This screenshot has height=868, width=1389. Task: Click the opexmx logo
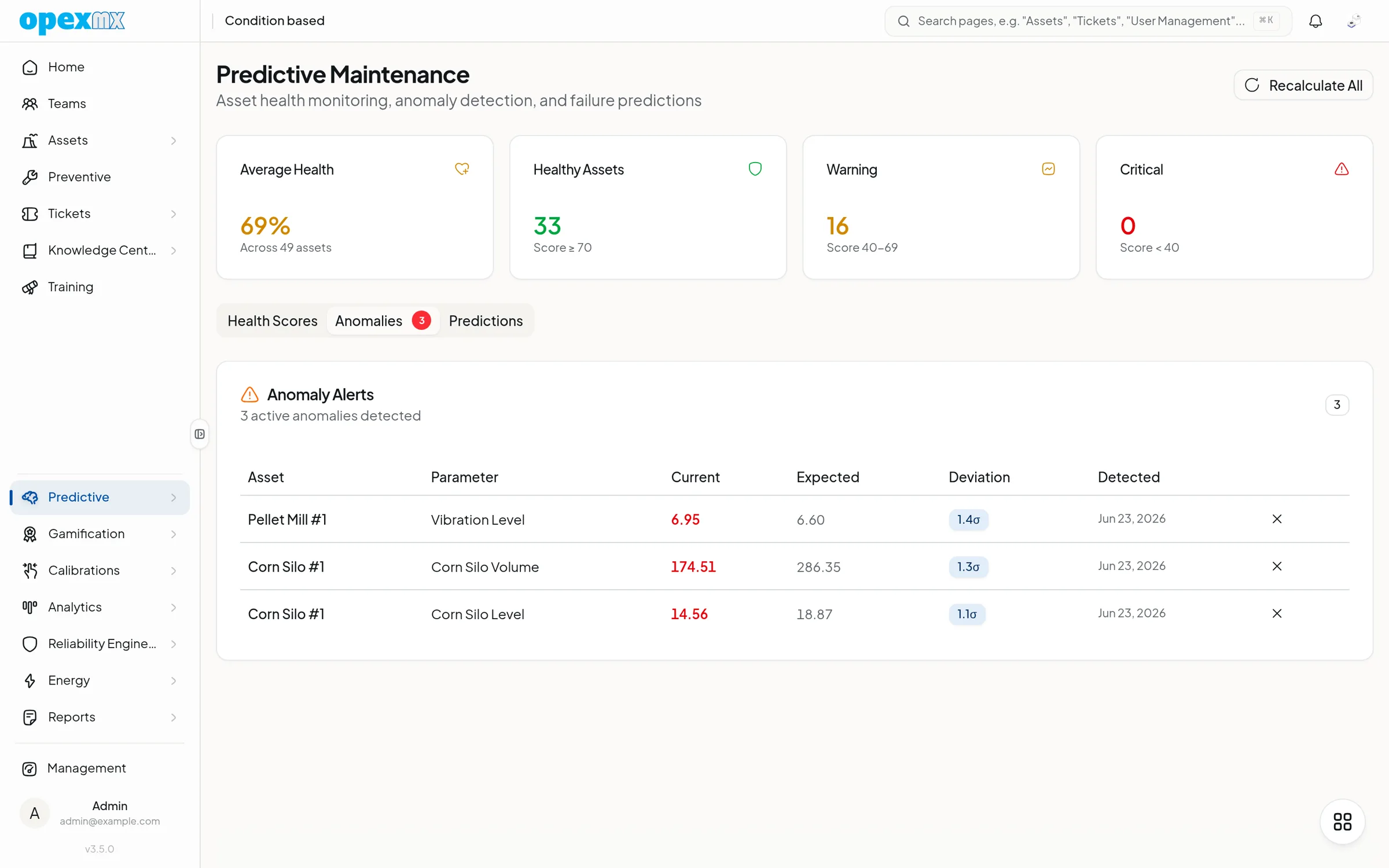tap(72, 21)
